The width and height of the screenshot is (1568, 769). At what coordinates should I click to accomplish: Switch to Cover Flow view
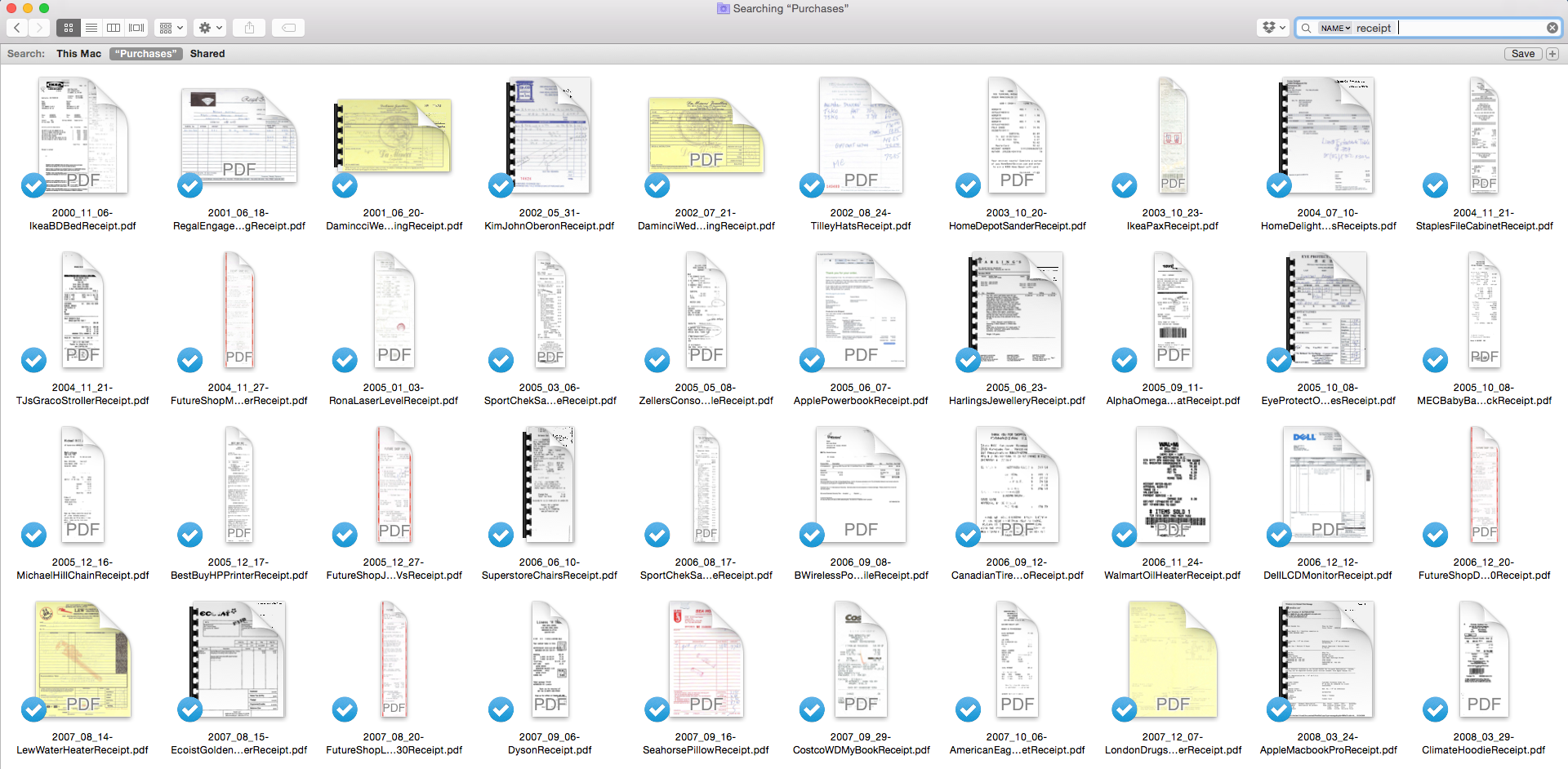click(136, 27)
